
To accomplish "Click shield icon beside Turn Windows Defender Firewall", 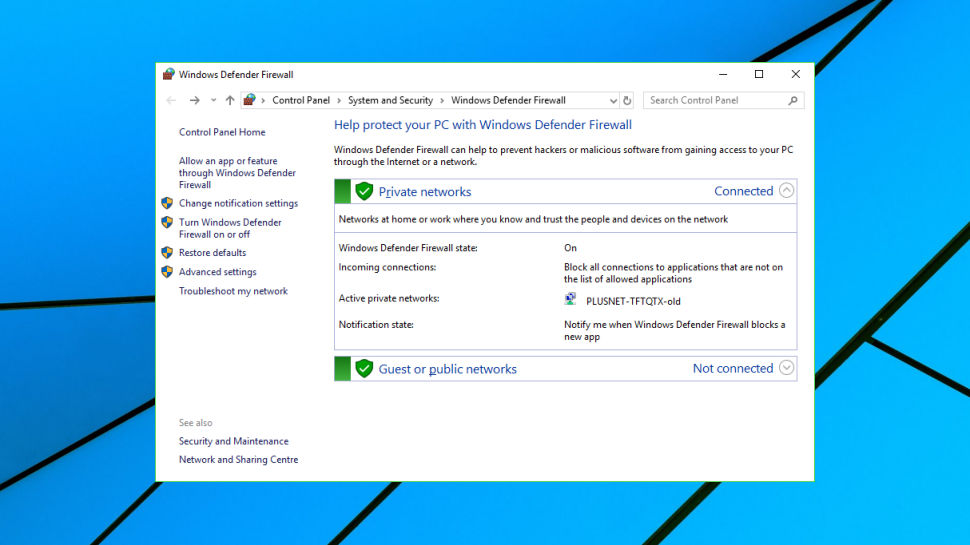I will click(167, 222).
